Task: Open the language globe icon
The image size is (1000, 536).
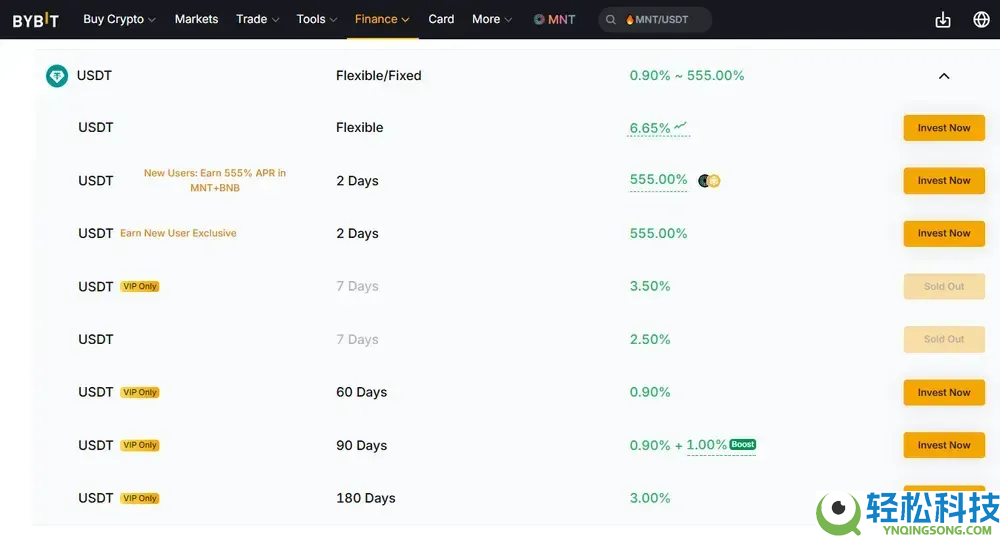Action: (981, 20)
